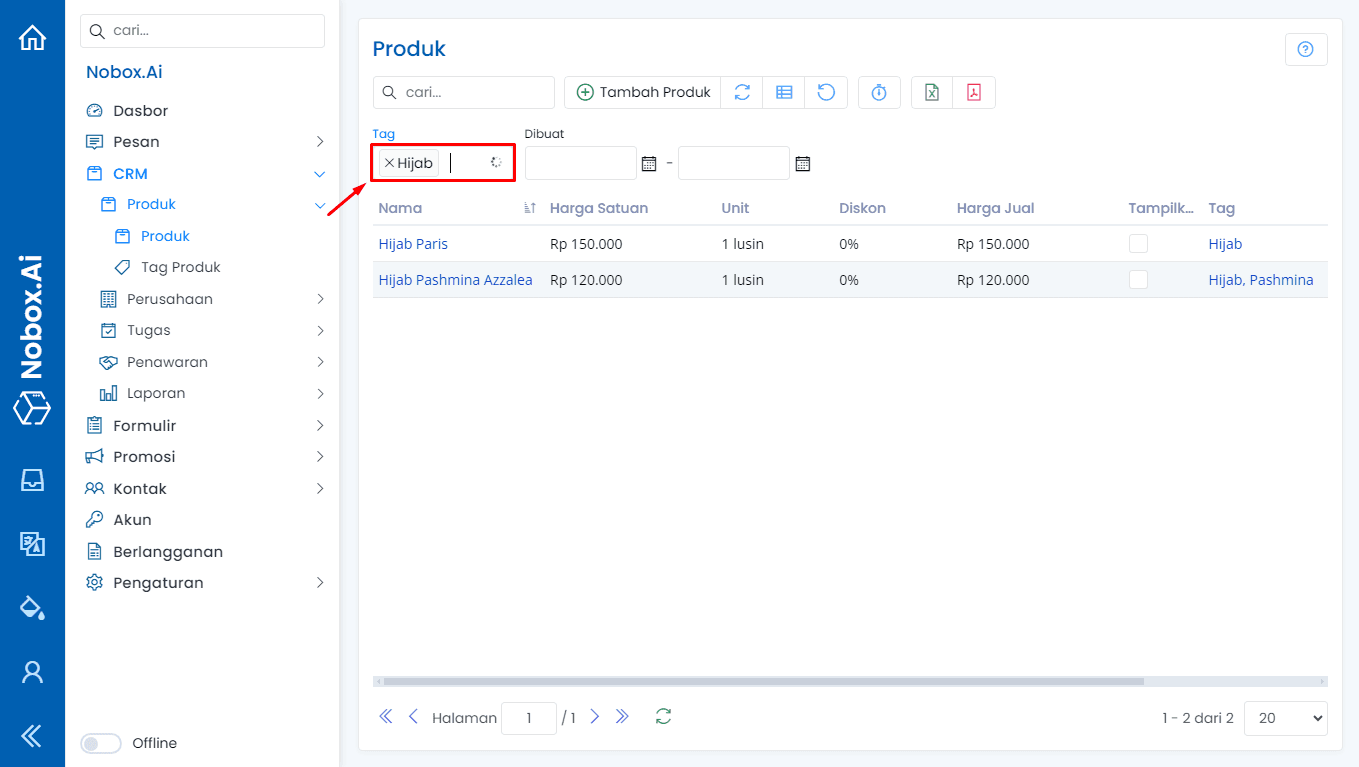Viewport: 1359px width, 767px height.
Task: Click the Tambah Produk button
Action: click(643, 92)
